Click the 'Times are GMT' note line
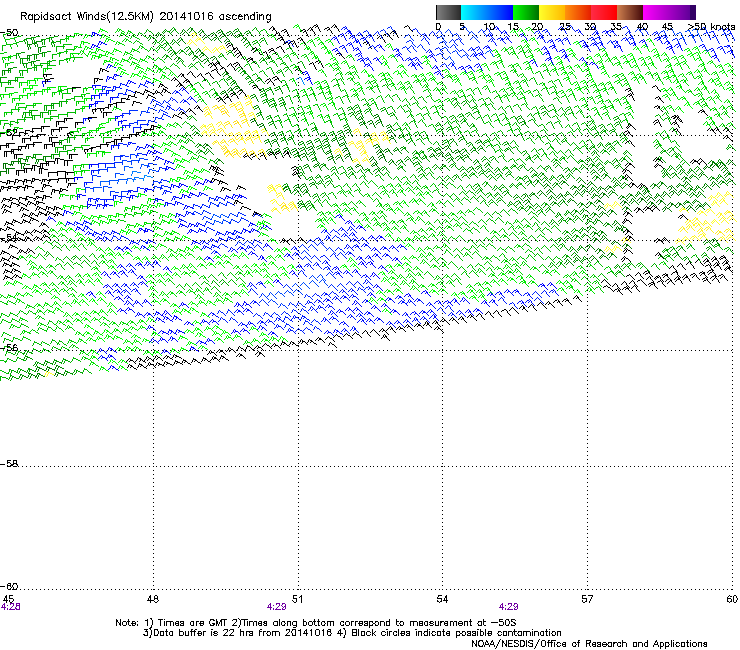Screen dimensions: 740x650 point(316,623)
